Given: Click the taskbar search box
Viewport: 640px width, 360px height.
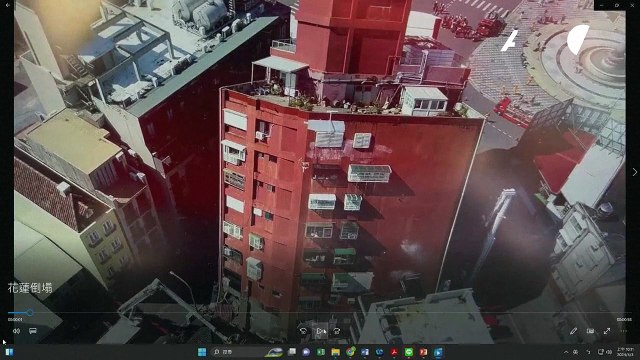Looking at the screenshot, I should coord(248,352).
